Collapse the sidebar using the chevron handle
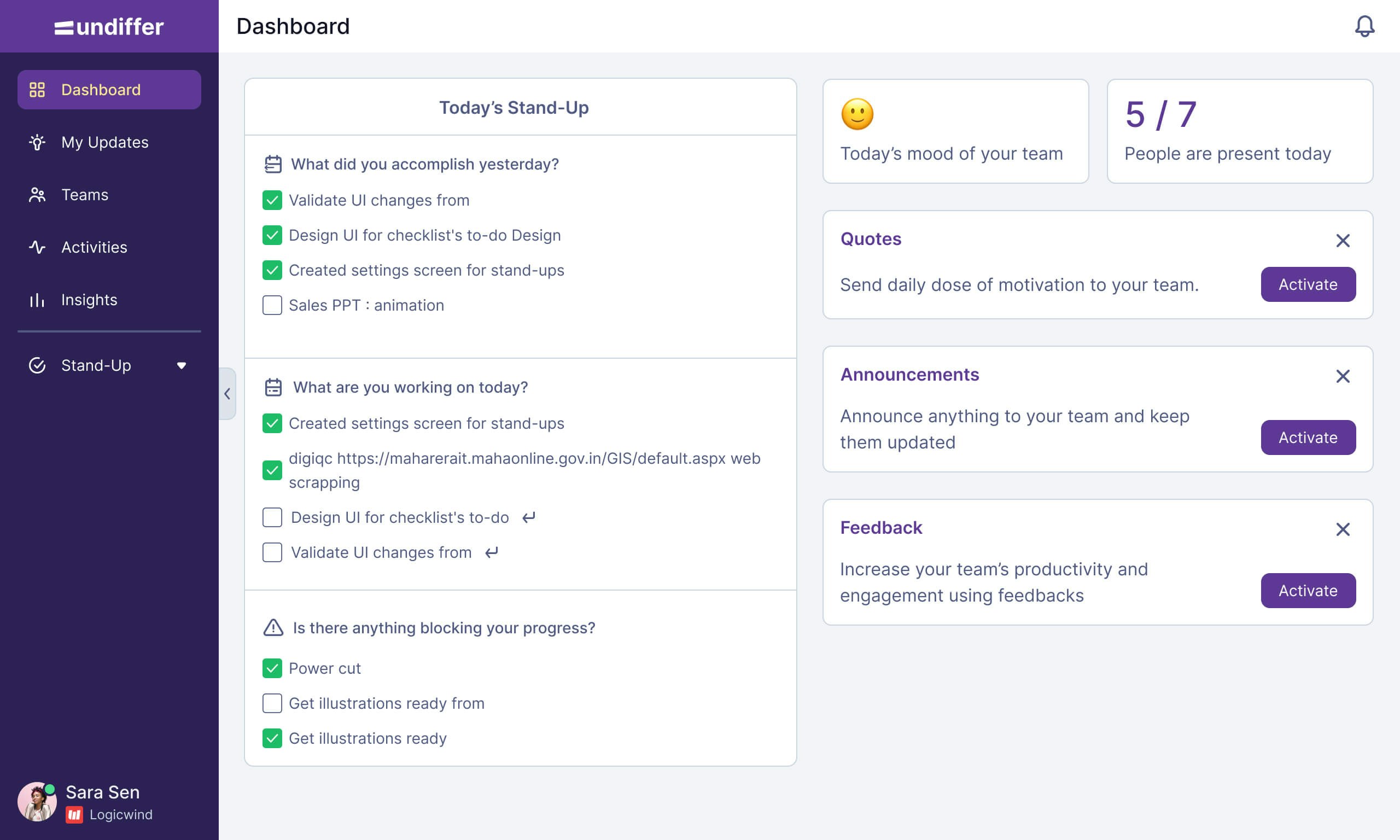 click(227, 393)
